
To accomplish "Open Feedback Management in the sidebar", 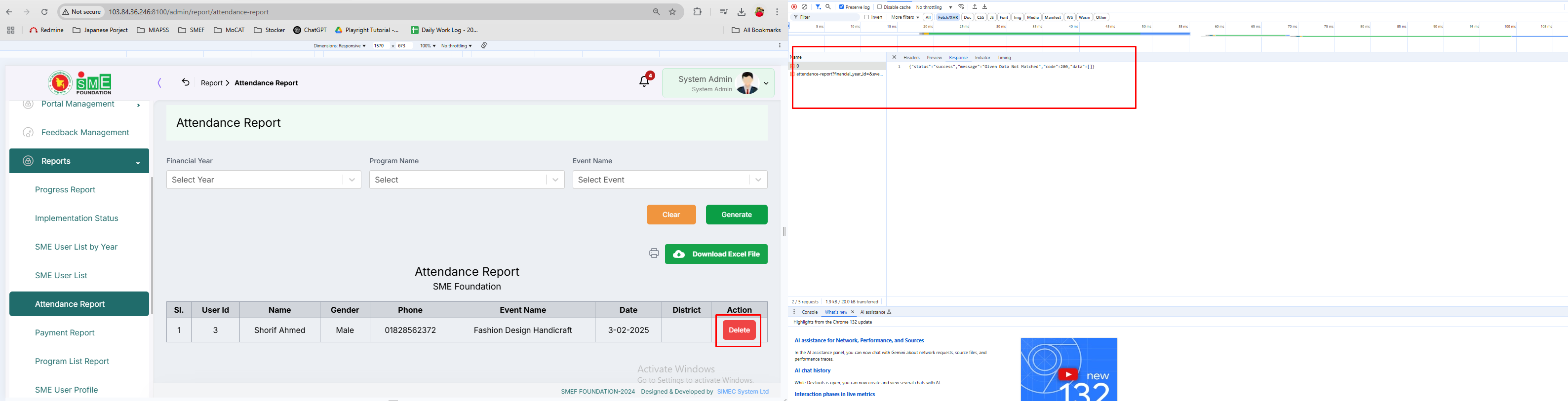I will point(79,133).
